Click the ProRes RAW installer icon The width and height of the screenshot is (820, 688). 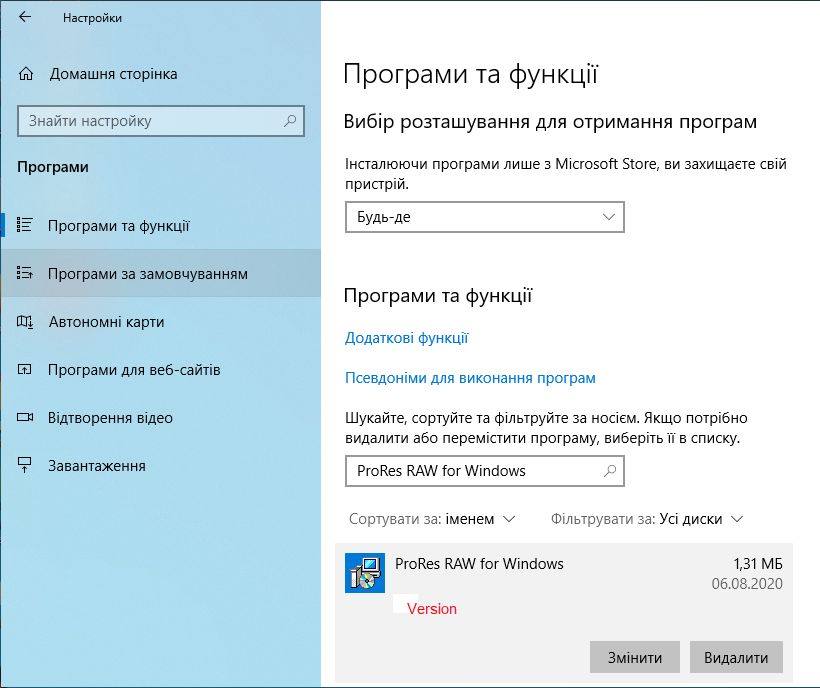coord(365,573)
